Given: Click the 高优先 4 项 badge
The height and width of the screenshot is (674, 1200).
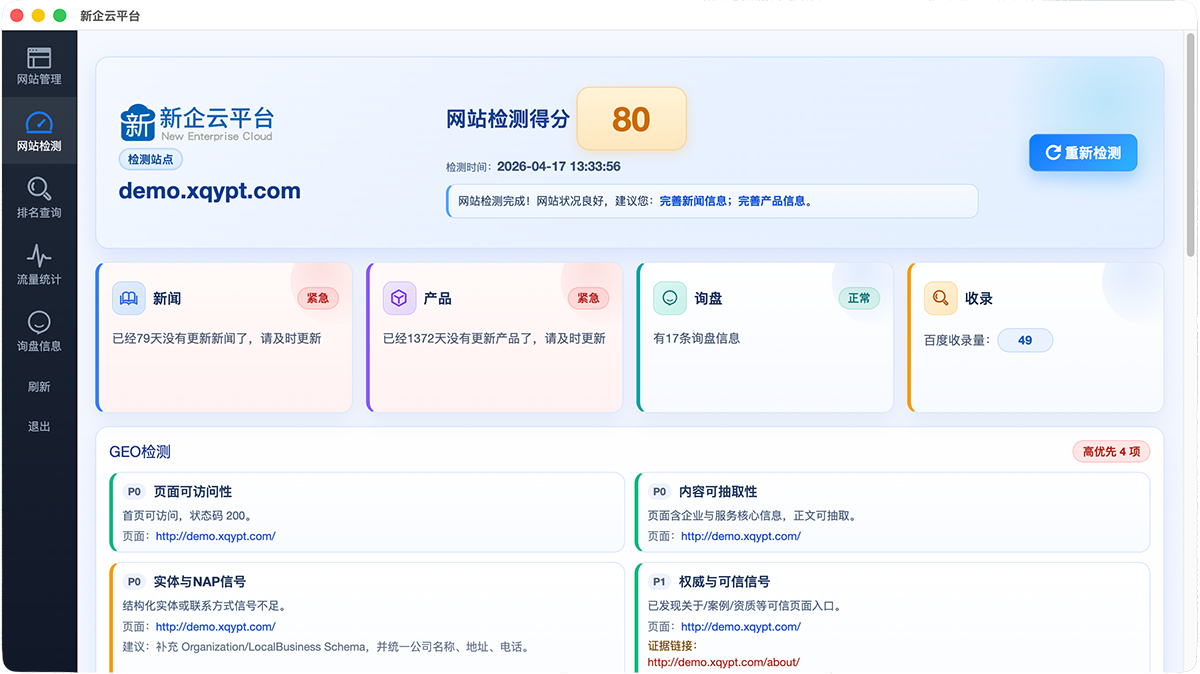Looking at the screenshot, I should coord(1111,452).
